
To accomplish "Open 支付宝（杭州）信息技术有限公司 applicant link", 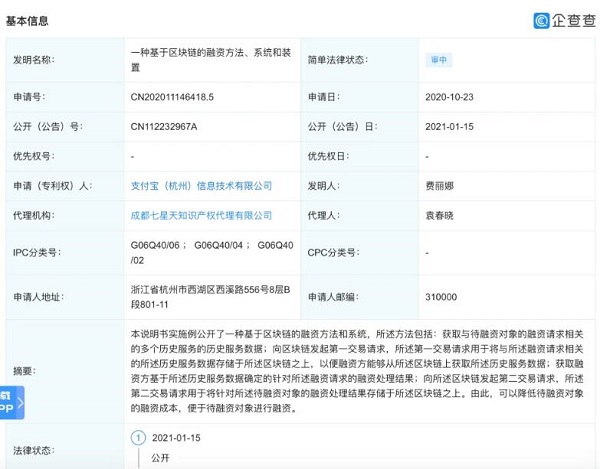I will click(201, 185).
